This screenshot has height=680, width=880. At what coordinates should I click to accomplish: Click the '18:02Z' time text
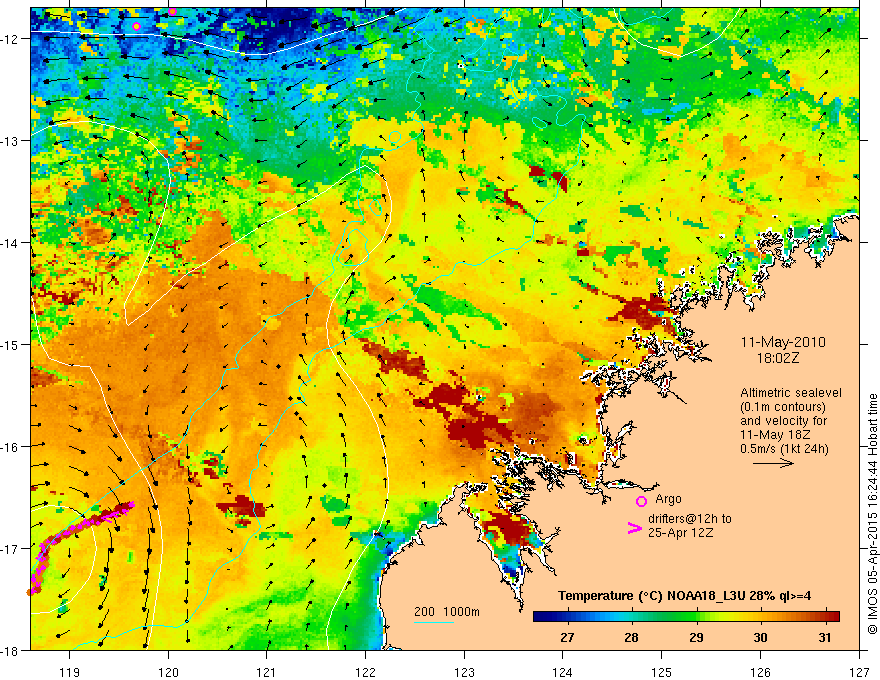click(777, 357)
